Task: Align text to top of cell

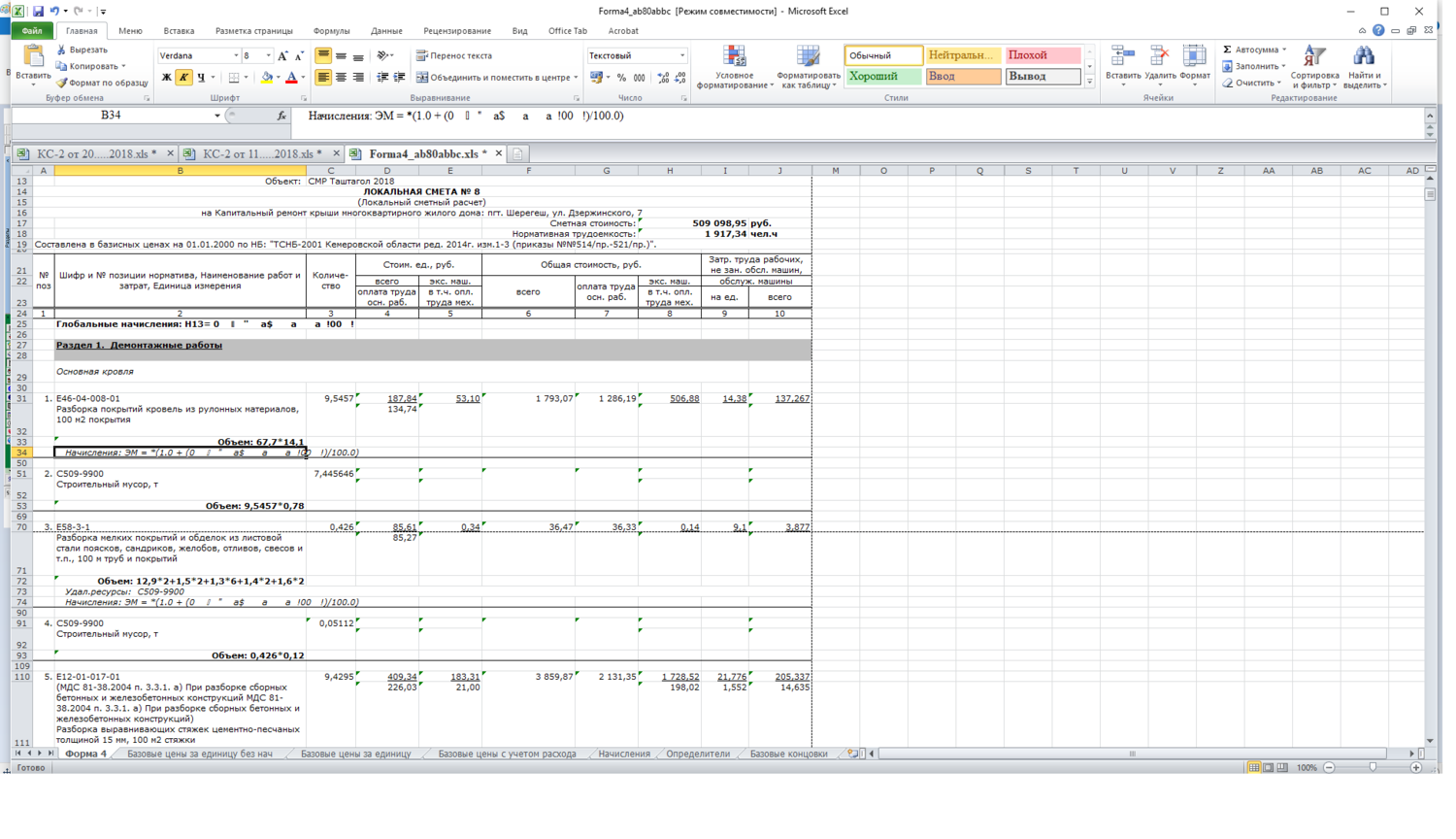Action: 323,56
